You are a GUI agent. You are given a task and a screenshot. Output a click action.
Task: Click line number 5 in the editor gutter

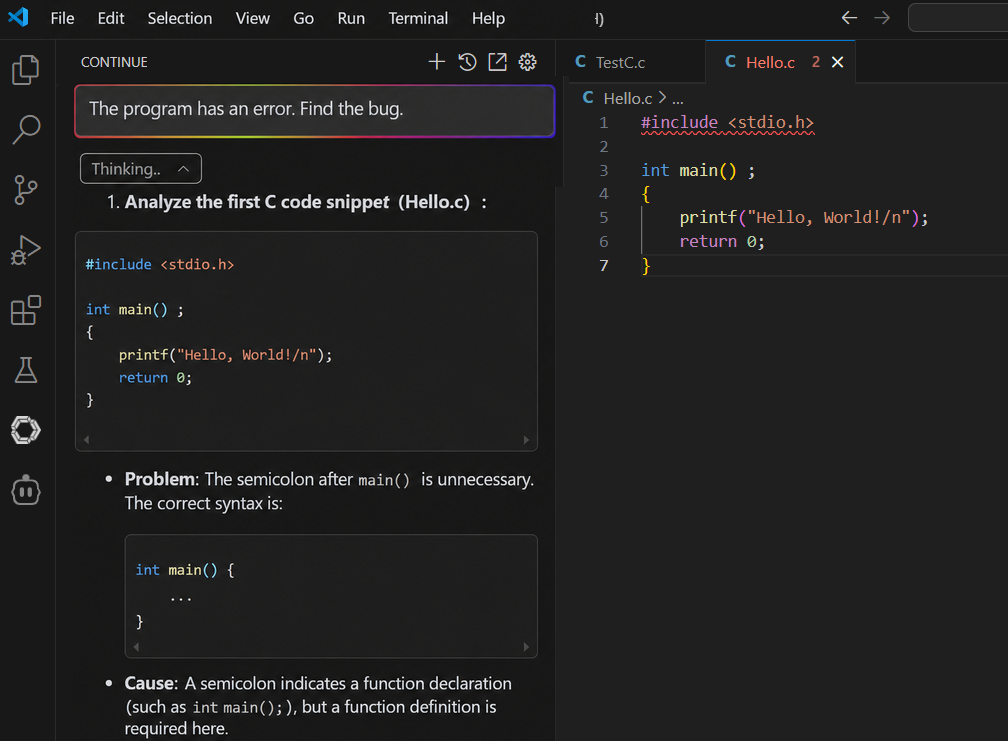tap(604, 218)
